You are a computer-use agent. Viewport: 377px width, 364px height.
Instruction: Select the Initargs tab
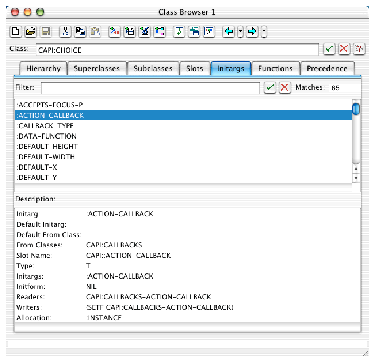(x=231, y=69)
